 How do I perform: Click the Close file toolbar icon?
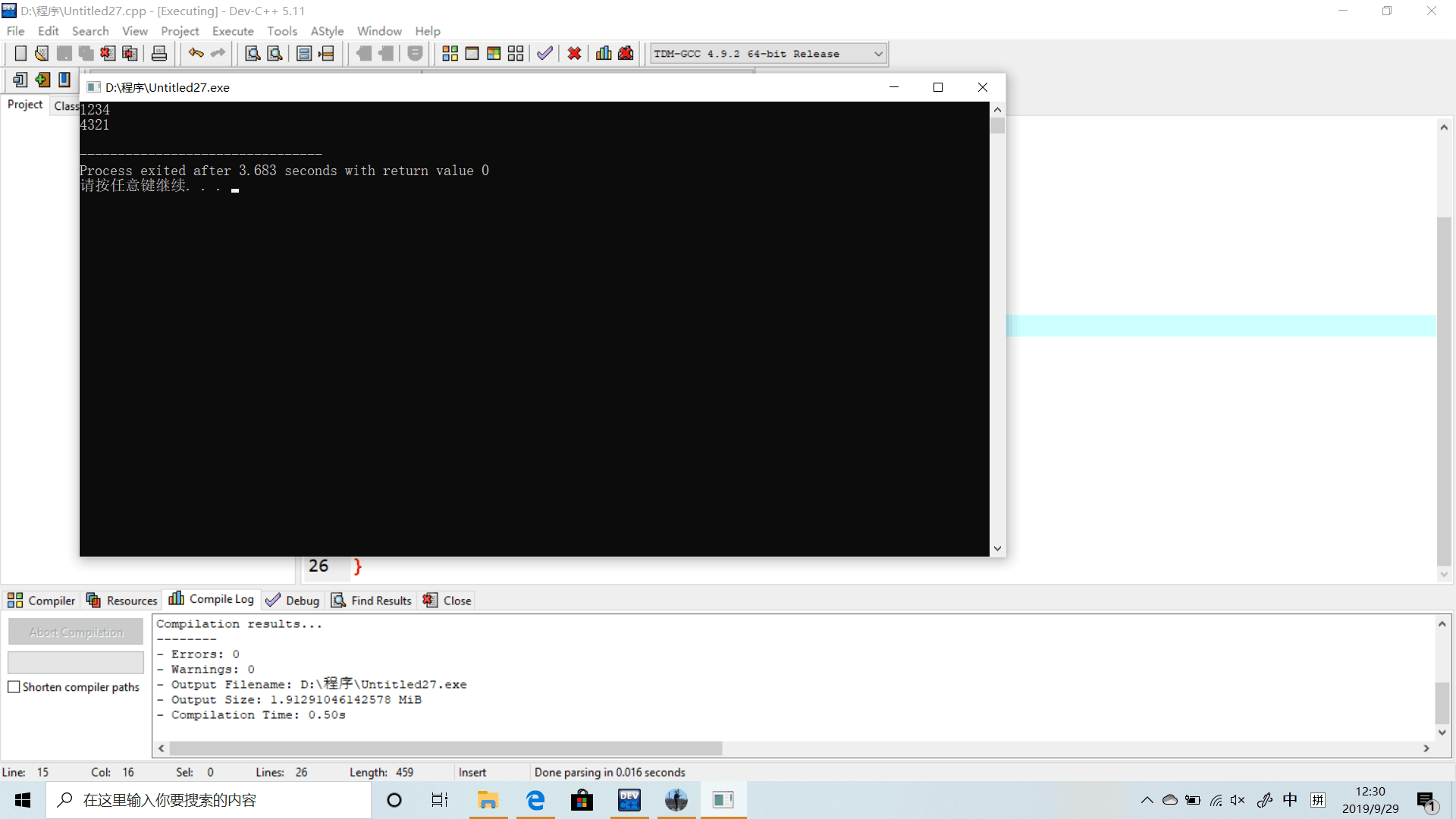pos(108,53)
